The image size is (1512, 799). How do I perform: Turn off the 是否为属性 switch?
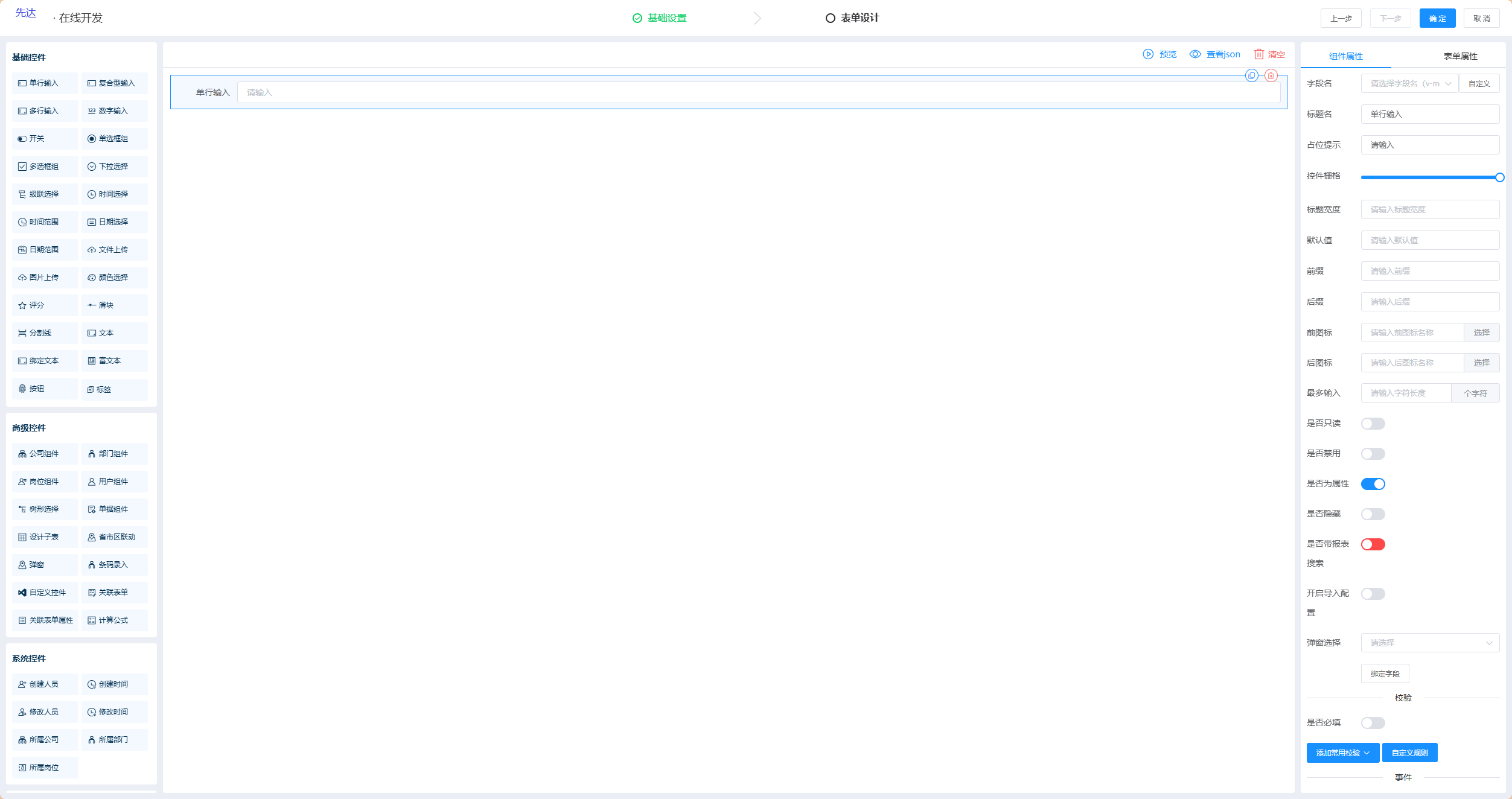click(x=1373, y=484)
